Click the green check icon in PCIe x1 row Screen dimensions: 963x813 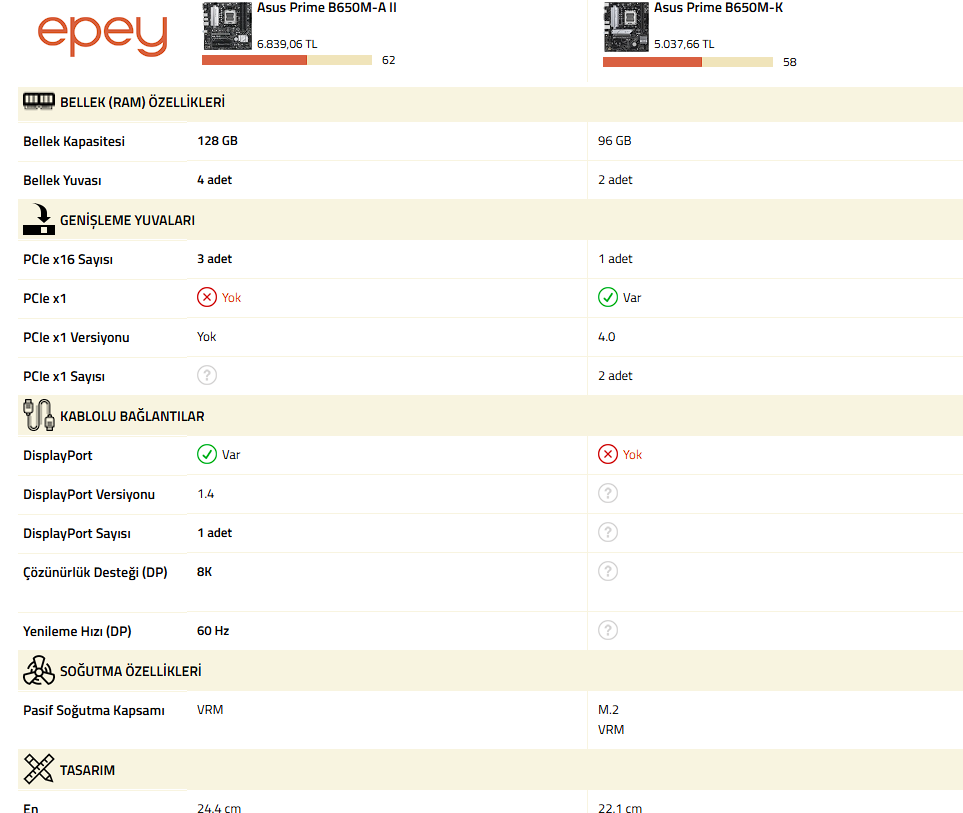[x=608, y=297]
